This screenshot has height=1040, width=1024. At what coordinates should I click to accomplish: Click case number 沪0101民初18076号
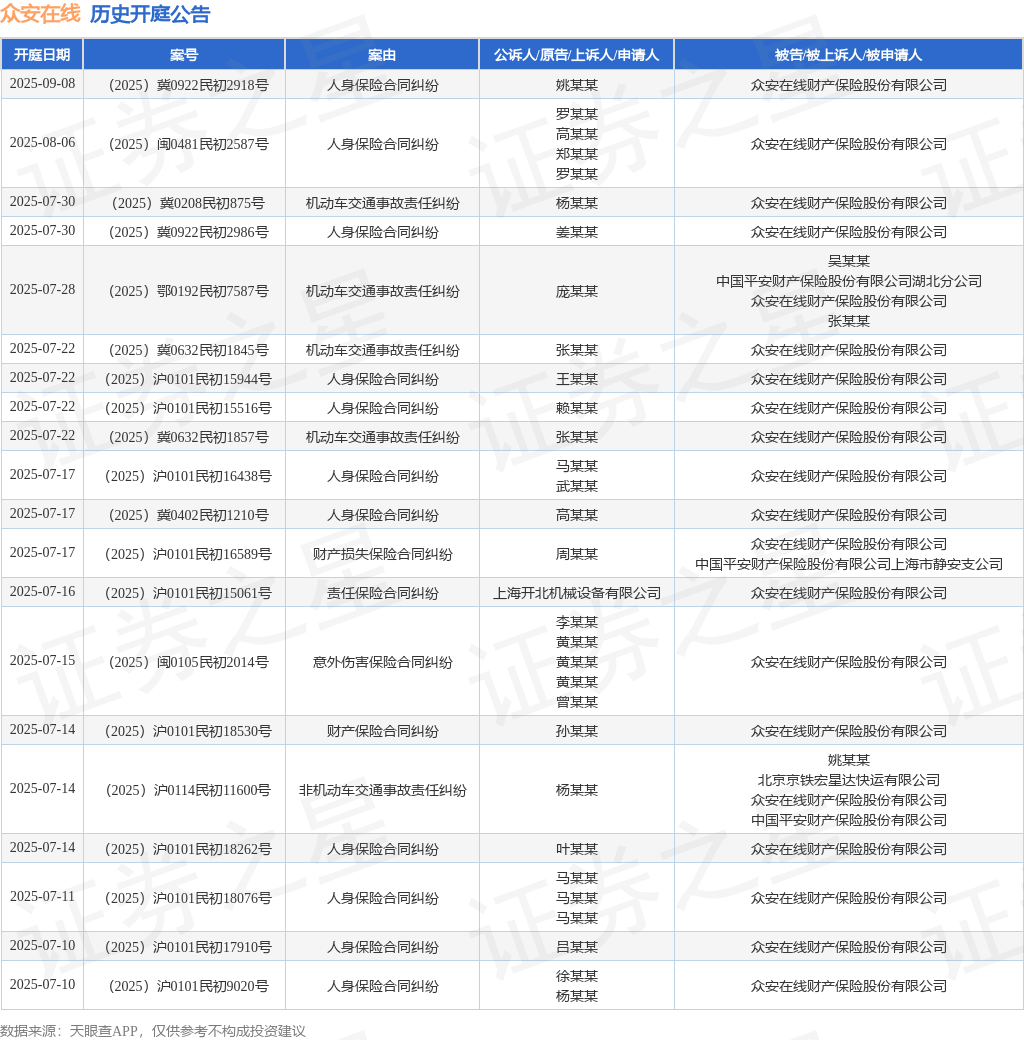point(189,899)
